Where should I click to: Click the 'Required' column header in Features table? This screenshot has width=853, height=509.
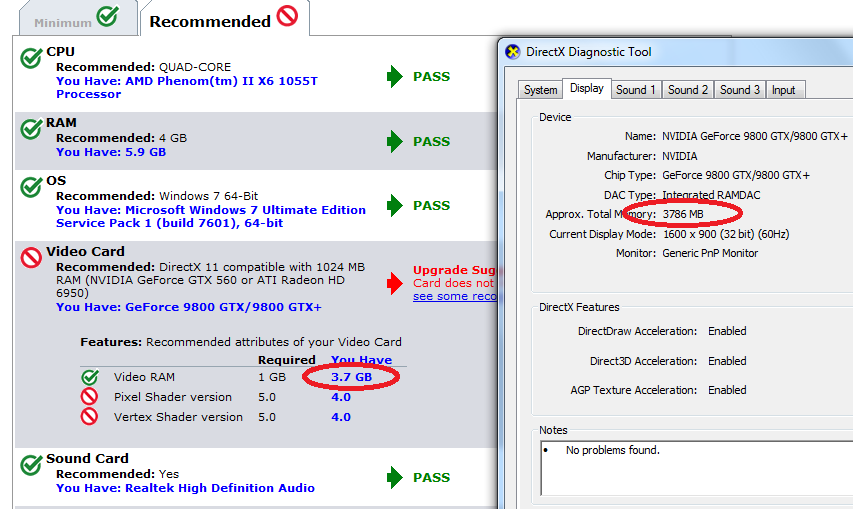pyautogui.click(x=287, y=360)
